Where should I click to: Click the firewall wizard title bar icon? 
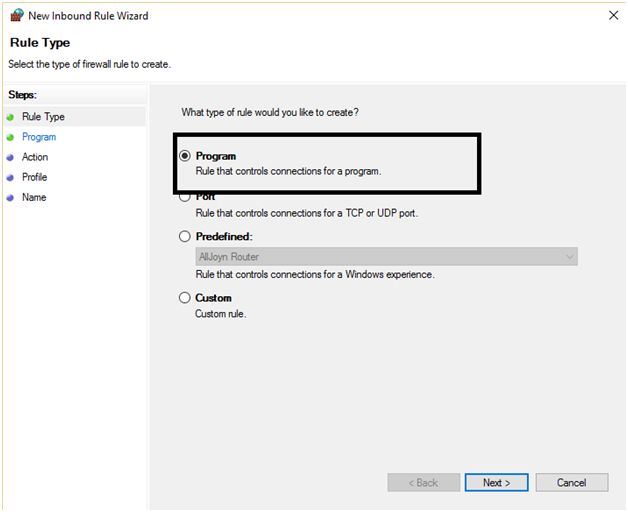click(x=15, y=15)
